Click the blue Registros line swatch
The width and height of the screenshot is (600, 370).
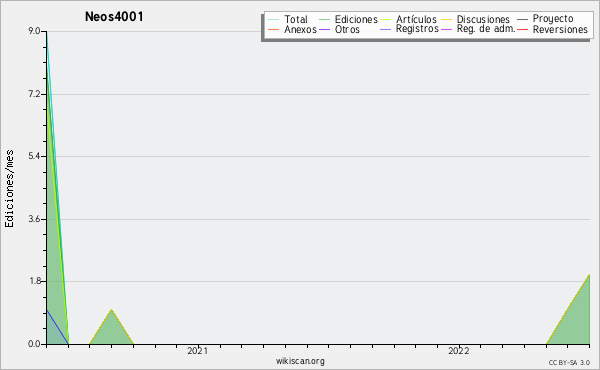pos(386,29)
